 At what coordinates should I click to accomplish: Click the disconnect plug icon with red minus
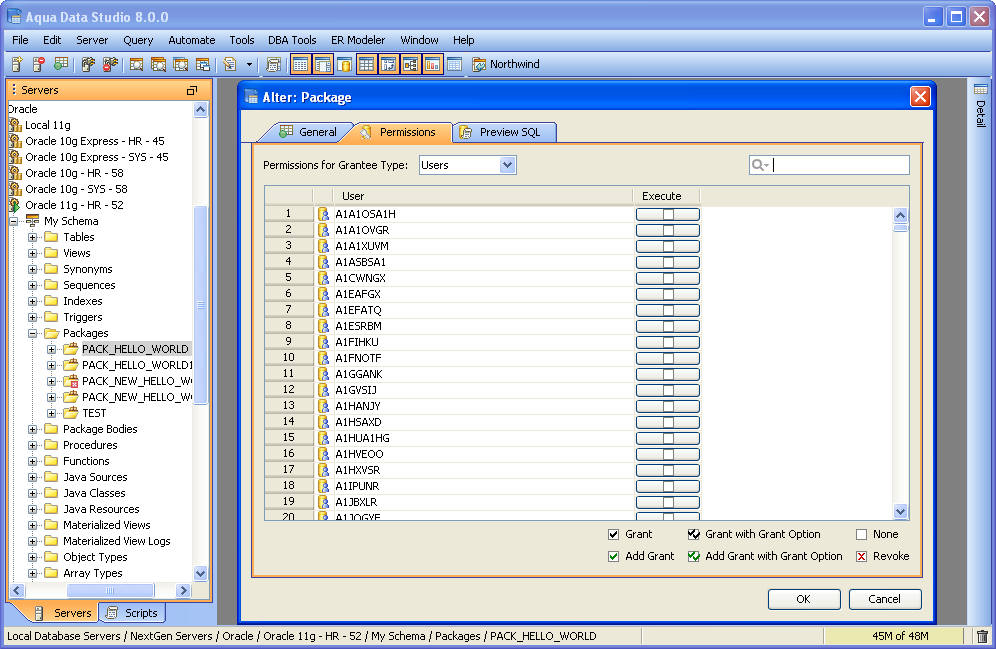coord(111,64)
